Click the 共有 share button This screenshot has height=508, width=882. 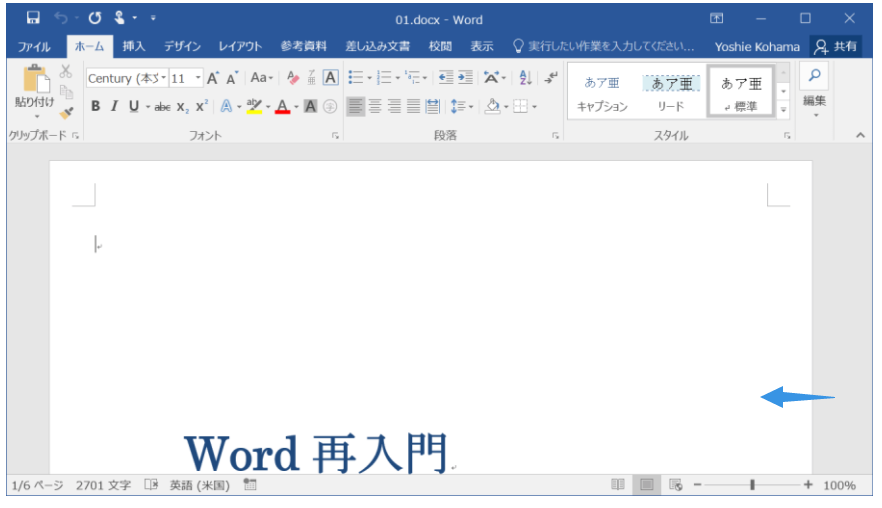pos(836,46)
